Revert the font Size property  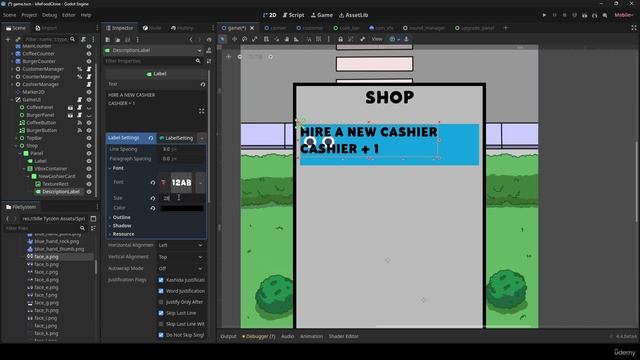[x=153, y=198]
